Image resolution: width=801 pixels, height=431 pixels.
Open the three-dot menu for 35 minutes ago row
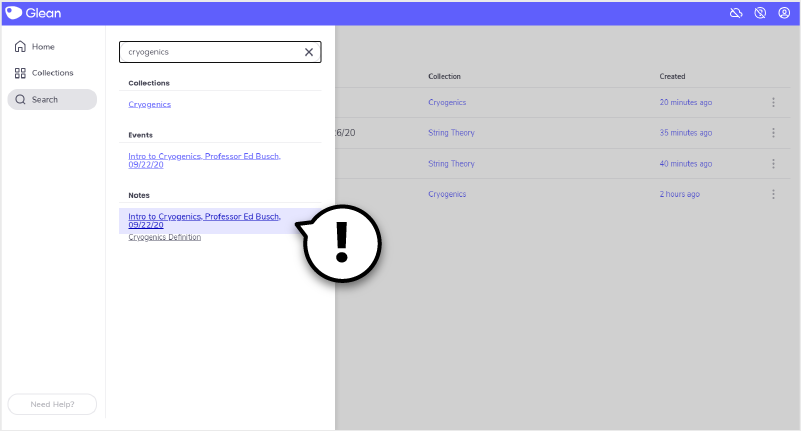[773, 133]
